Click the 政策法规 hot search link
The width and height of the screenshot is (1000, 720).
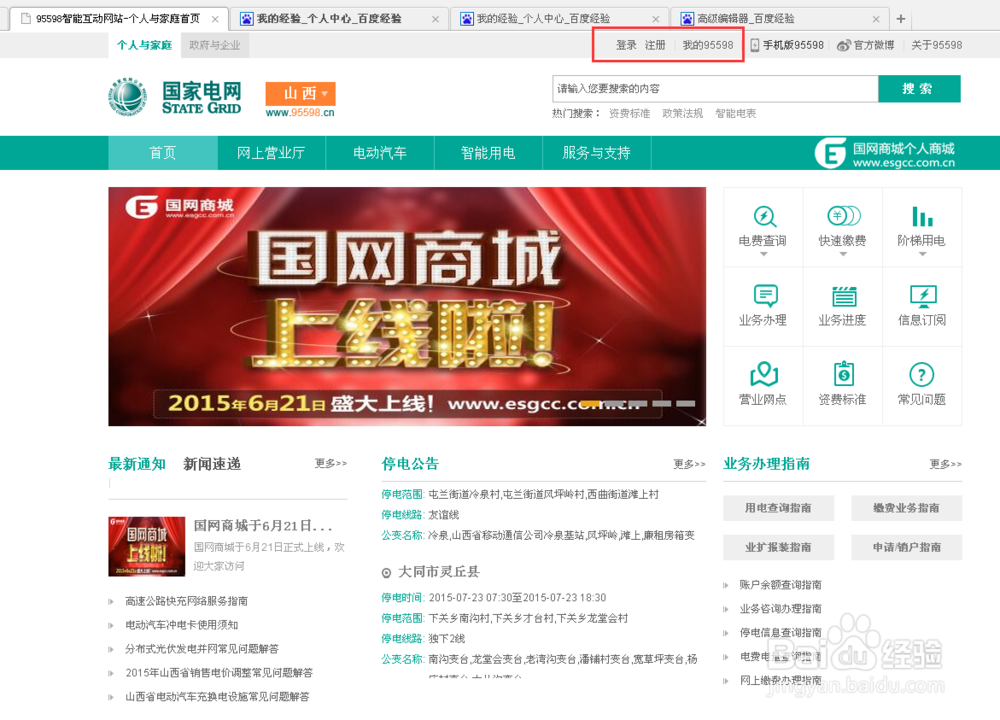click(682, 114)
